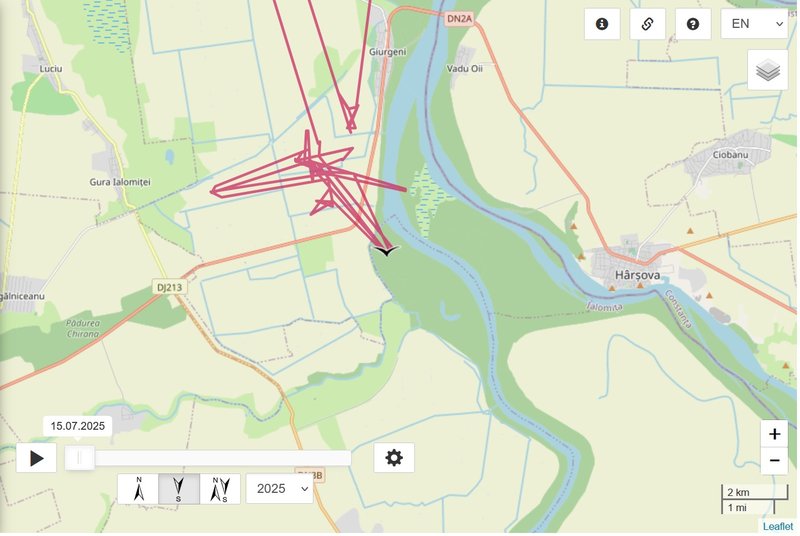The width and height of the screenshot is (800, 536).
Task: Zoom in with the plus button
Action: click(774, 434)
